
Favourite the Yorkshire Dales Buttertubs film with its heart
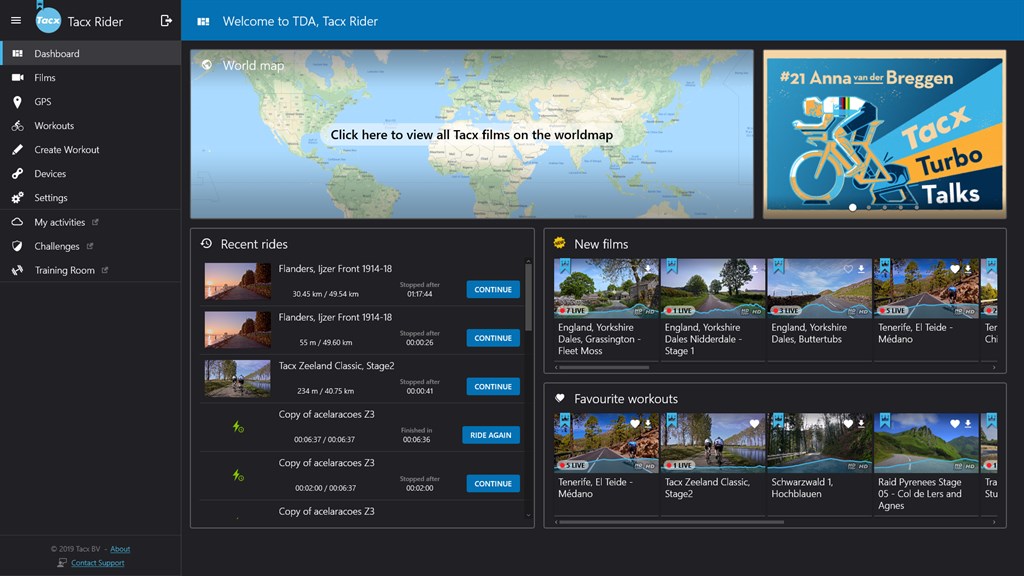coord(848,268)
